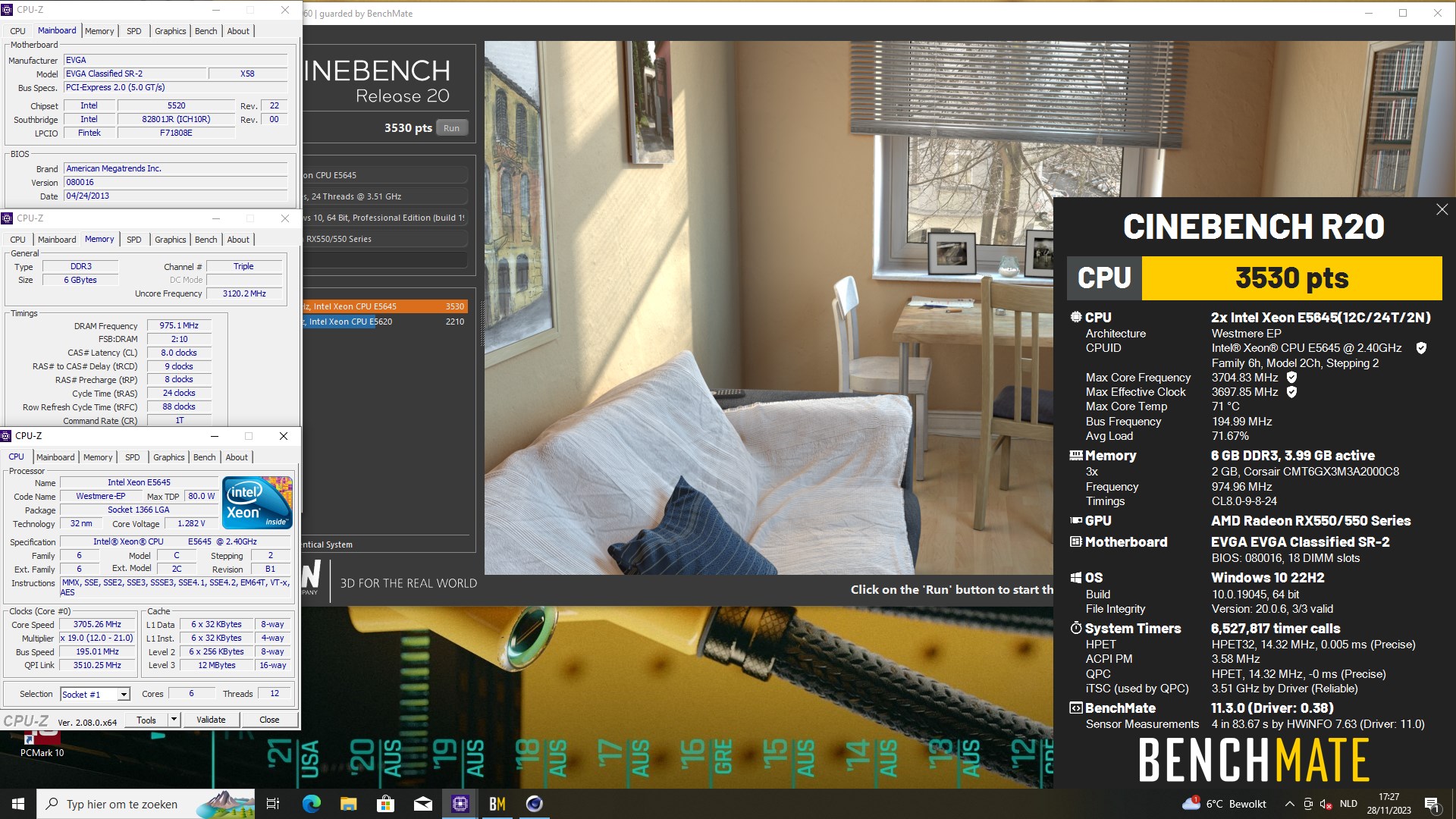Click the DRAM Frequency value 975.1 MHz
Viewport: 1456px width, 819px height.
coord(179,325)
